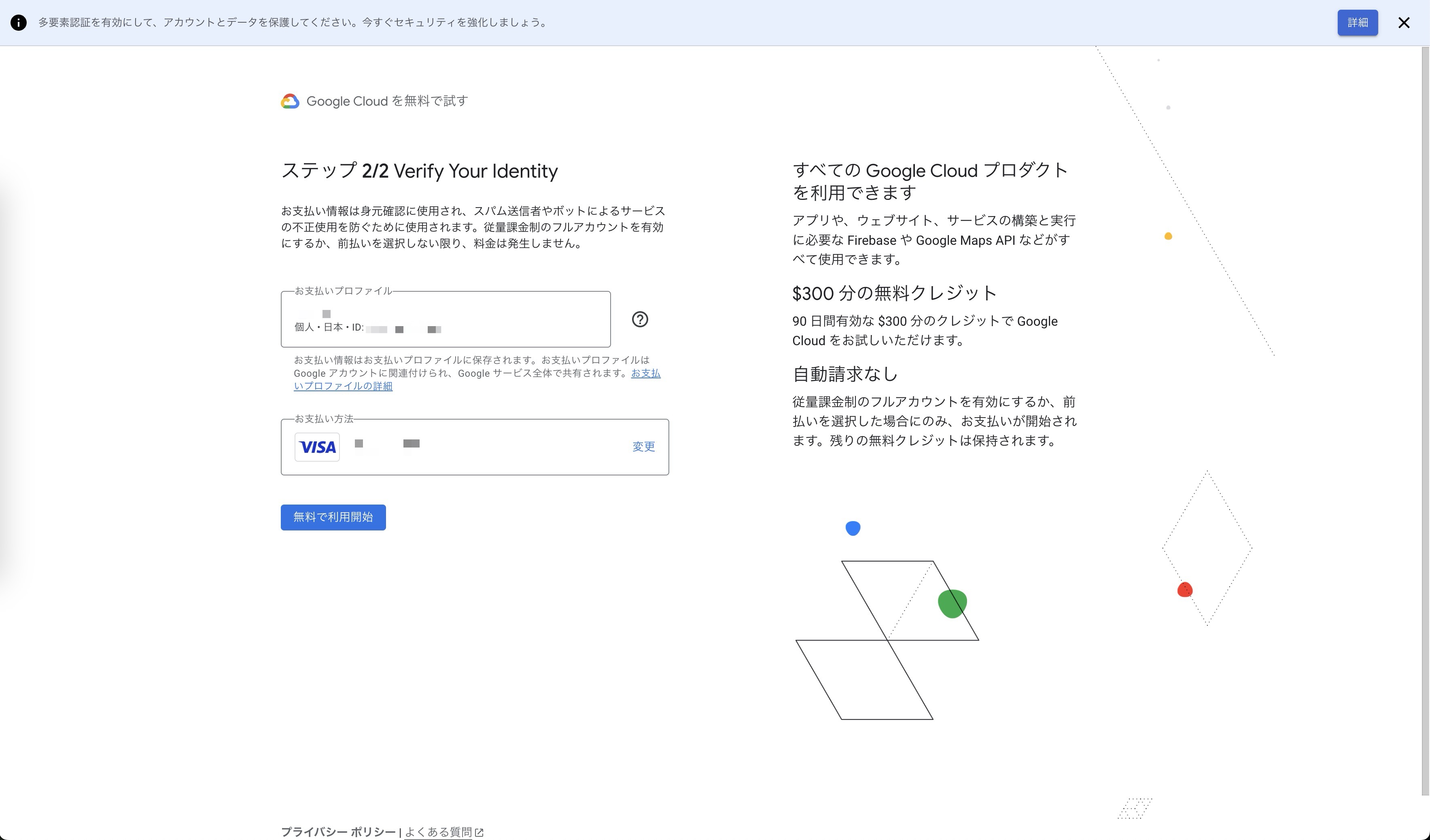The image size is (1430, 840).
Task: Click the 個人・日本 profile type label
Action: pos(318,329)
